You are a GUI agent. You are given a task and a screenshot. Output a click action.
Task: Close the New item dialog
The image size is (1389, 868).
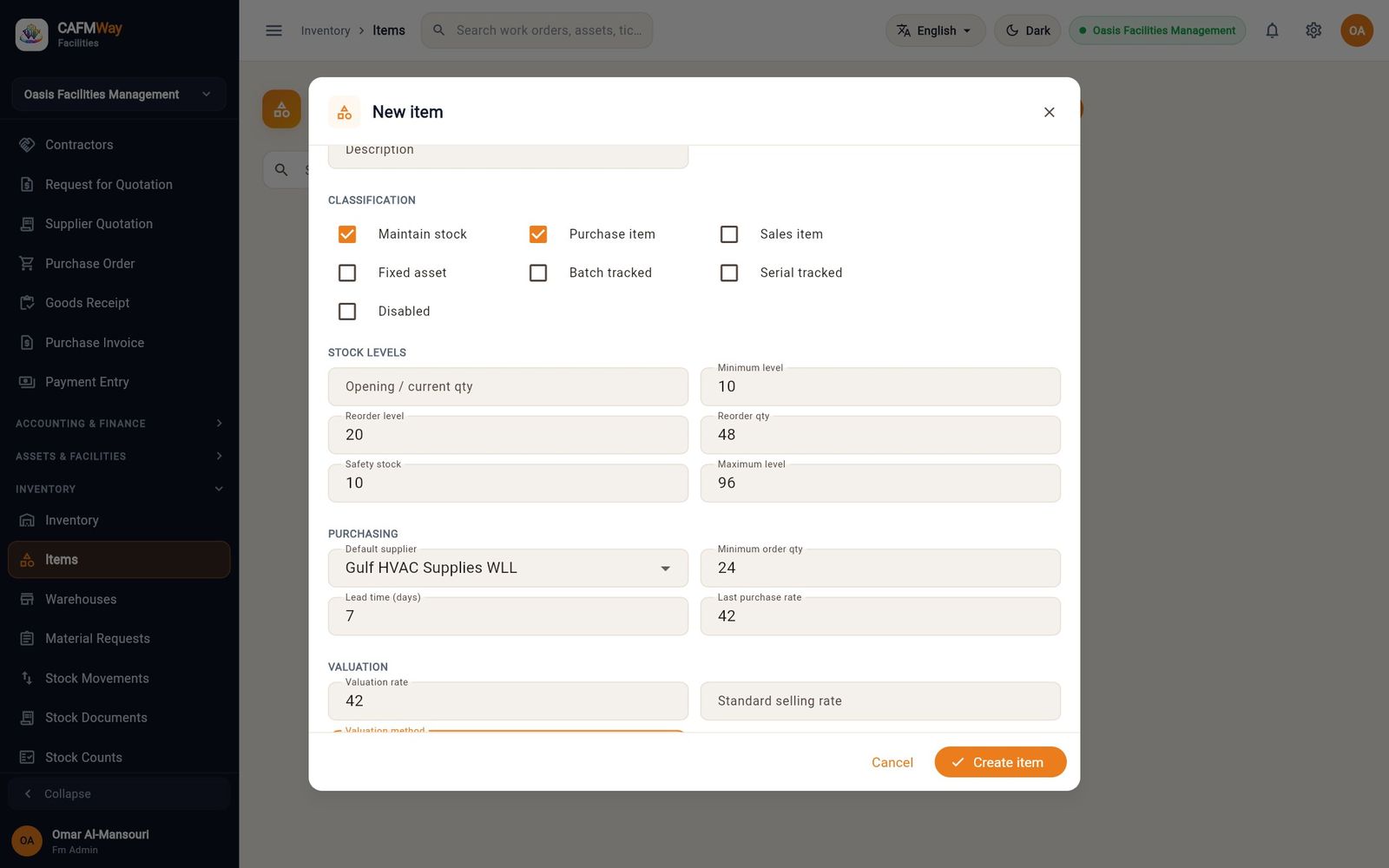tap(1049, 112)
